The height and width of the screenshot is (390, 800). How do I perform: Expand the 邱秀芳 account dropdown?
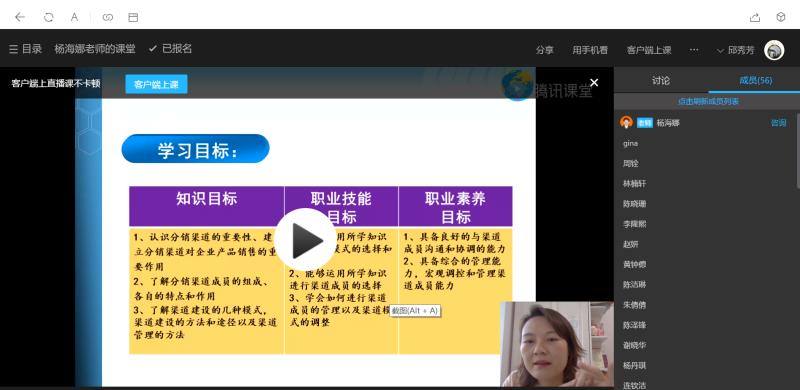736,50
